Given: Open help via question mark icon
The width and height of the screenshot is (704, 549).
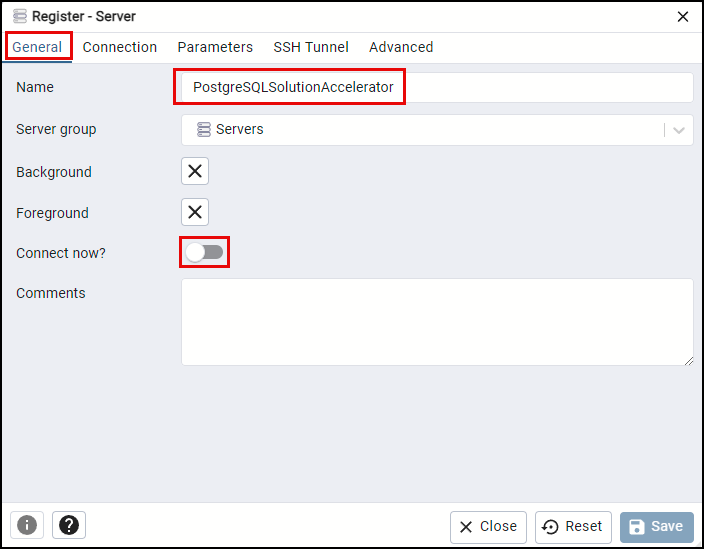Looking at the screenshot, I should (69, 525).
